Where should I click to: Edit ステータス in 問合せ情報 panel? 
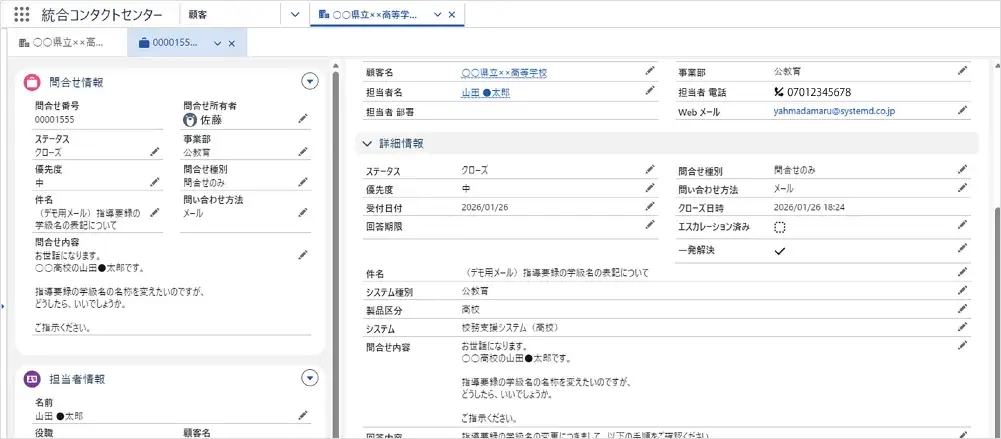point(154,152)
